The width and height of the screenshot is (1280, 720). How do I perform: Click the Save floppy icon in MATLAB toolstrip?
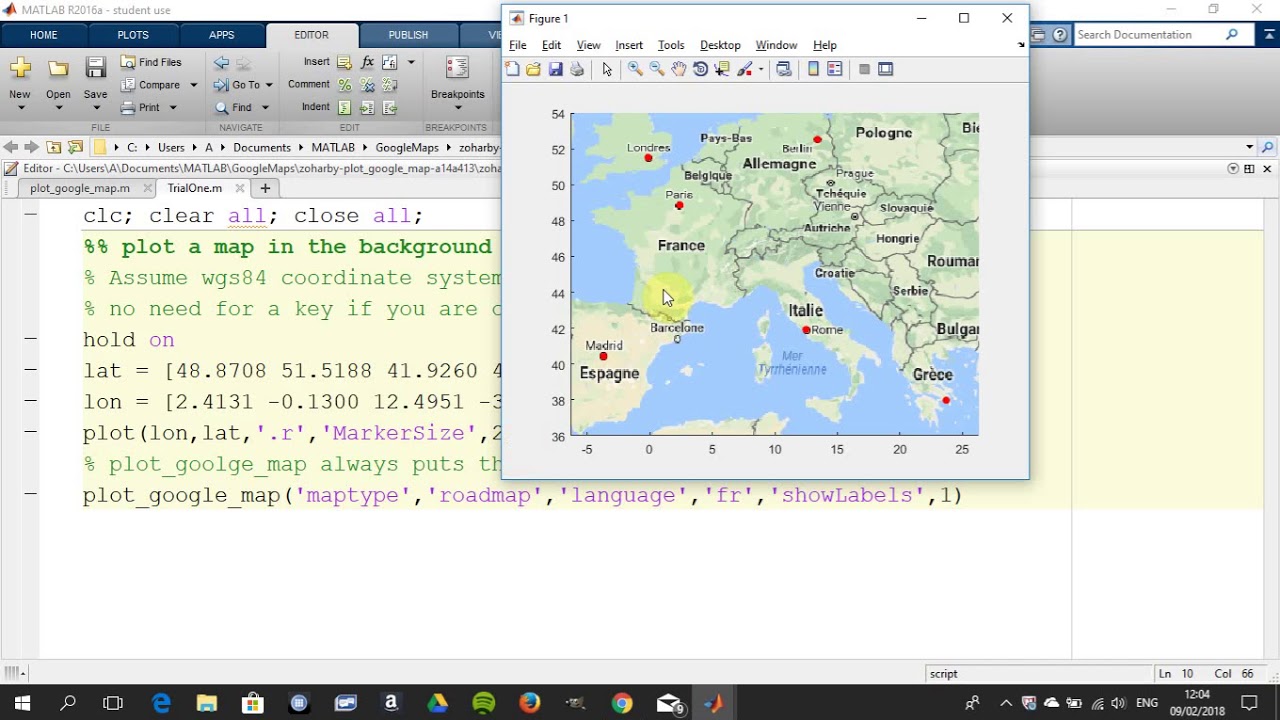[96, 68]
